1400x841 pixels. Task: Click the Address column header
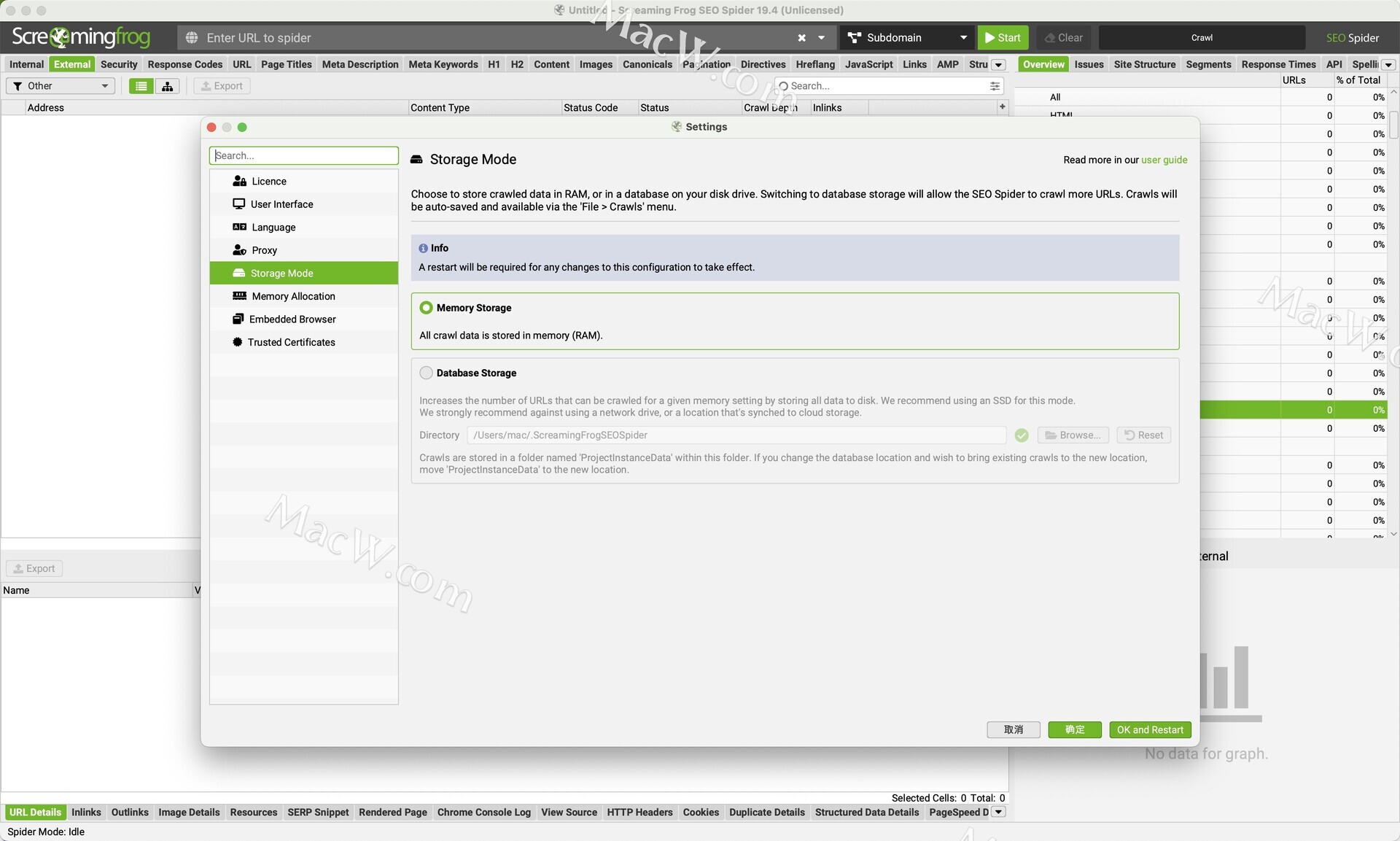[x=216, y=107]
